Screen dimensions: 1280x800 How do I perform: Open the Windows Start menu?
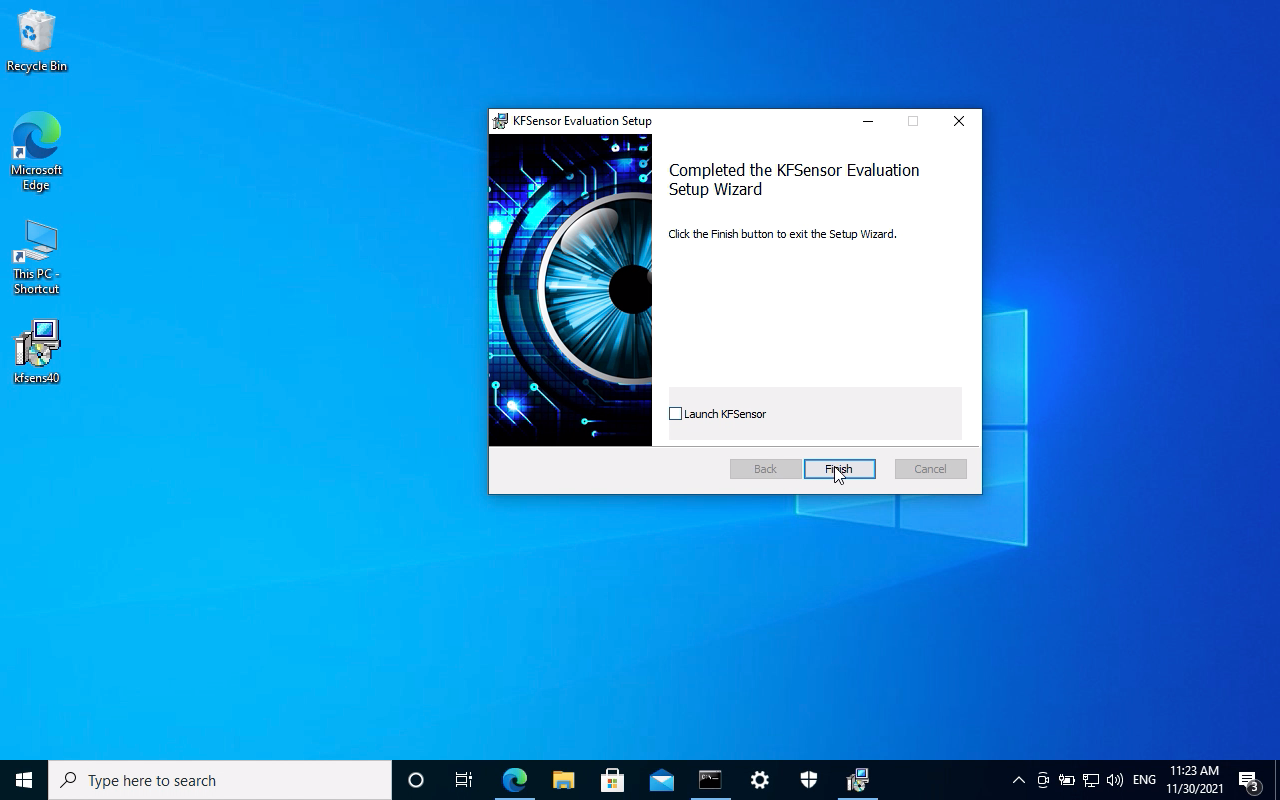coord(24,780)
